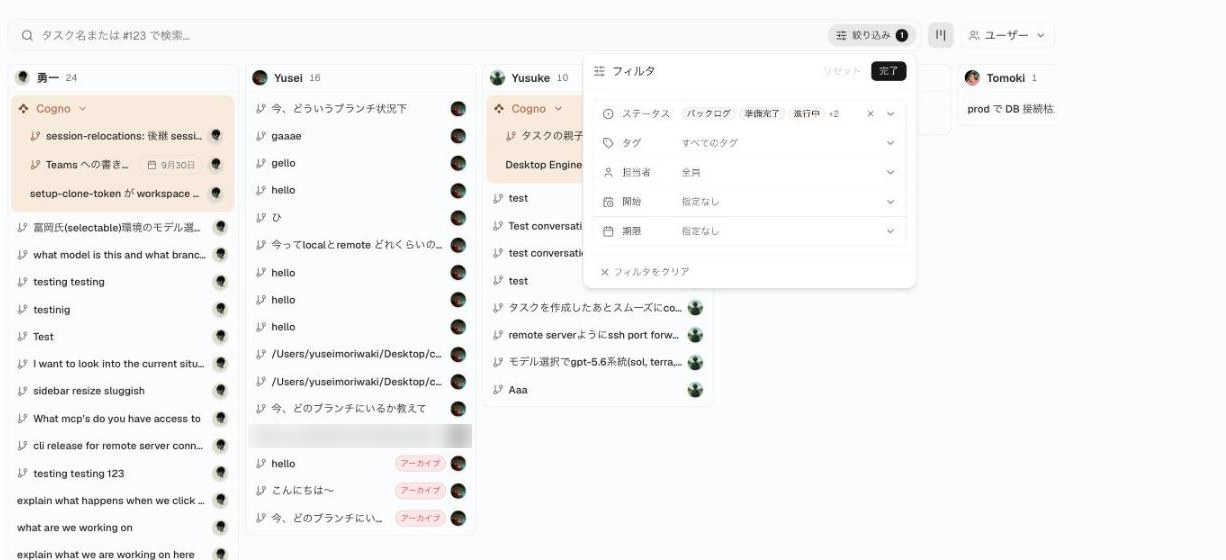
Task: Click assignee avatar on 'Aaa' row
Action: [x=695, y=390]
